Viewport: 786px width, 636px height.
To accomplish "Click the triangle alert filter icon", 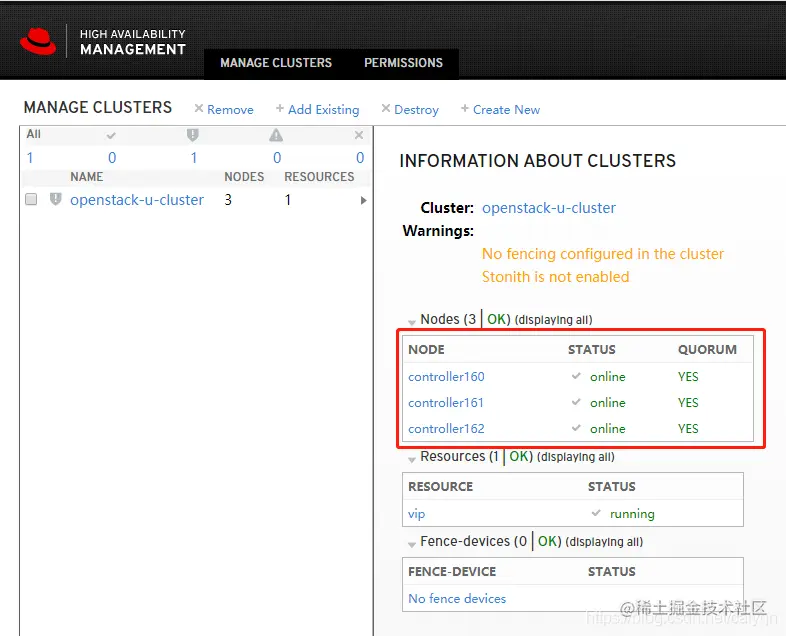I will [x=276, y=135].
